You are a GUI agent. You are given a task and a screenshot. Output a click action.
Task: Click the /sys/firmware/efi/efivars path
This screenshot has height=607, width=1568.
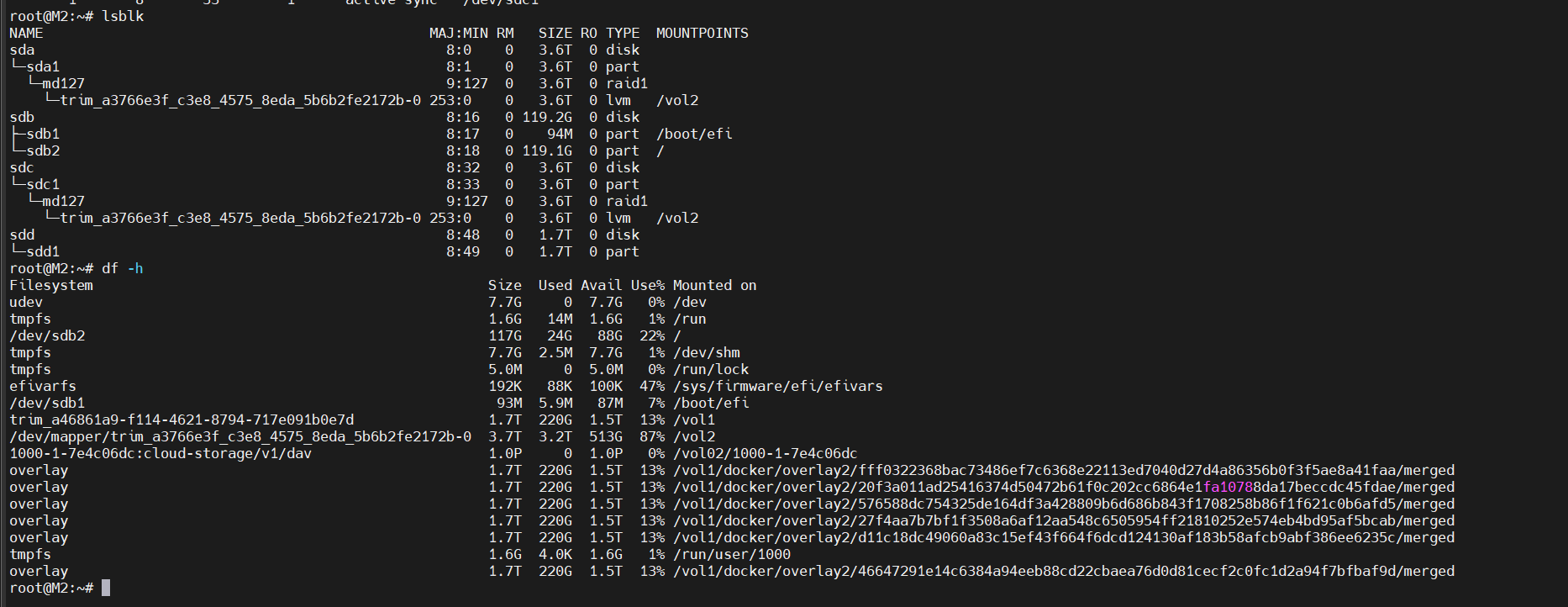click(x=777, y=386)
